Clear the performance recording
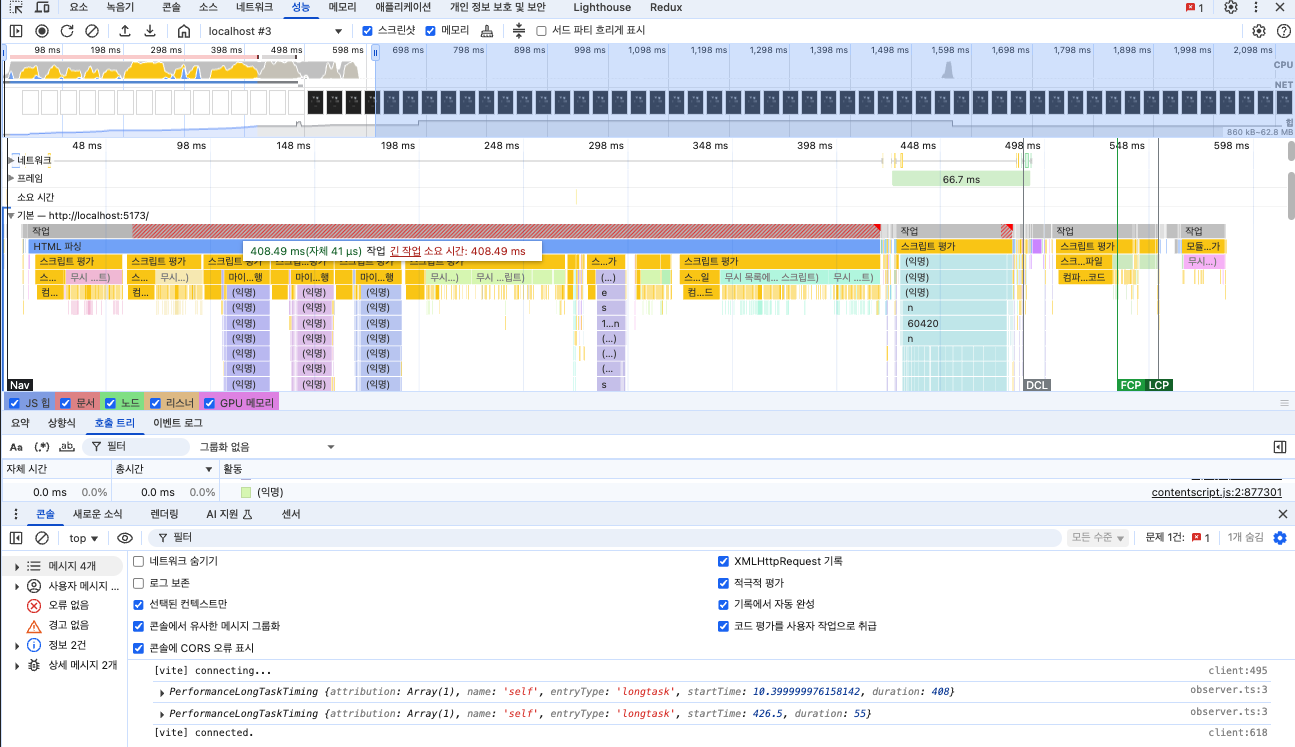Image resolution: width=1295 pixels, height=747 pixels. tap(92, 31)
